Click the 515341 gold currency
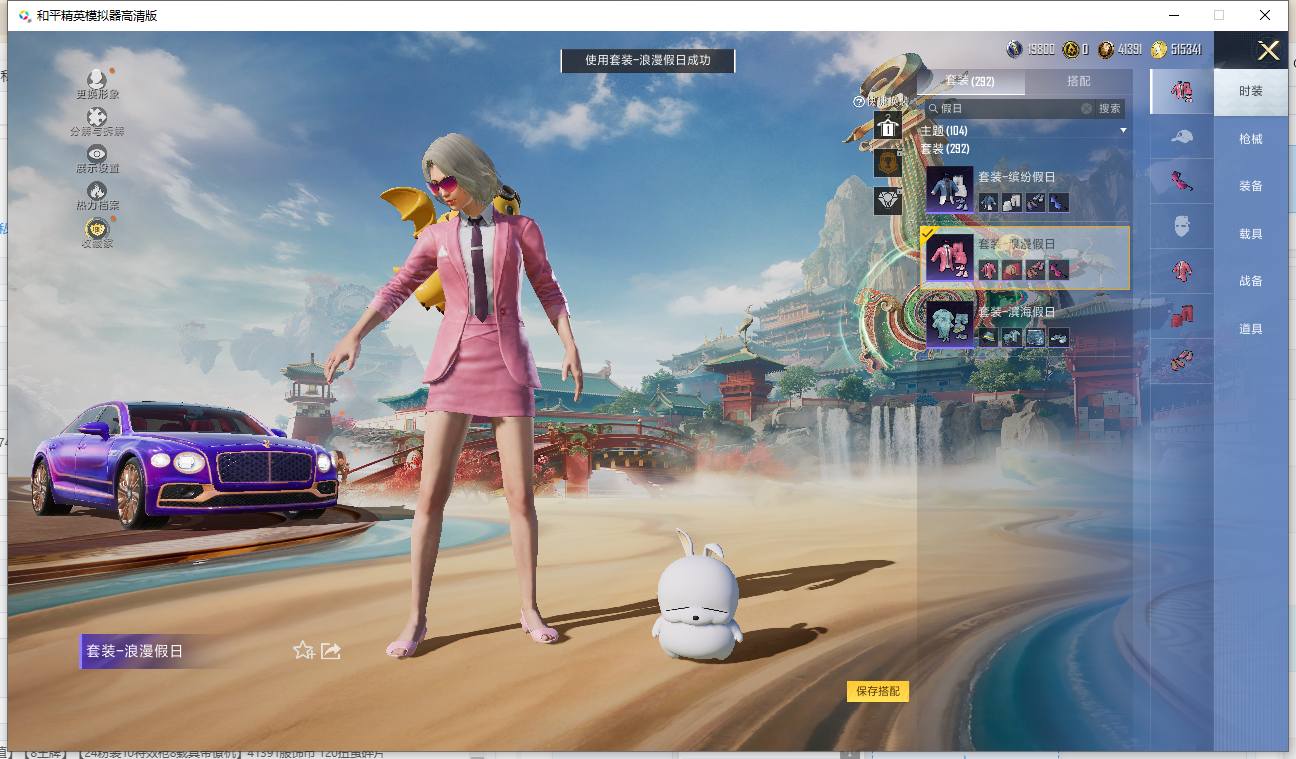Screen dimensions: 1296x759 (x=1176, y=49)
